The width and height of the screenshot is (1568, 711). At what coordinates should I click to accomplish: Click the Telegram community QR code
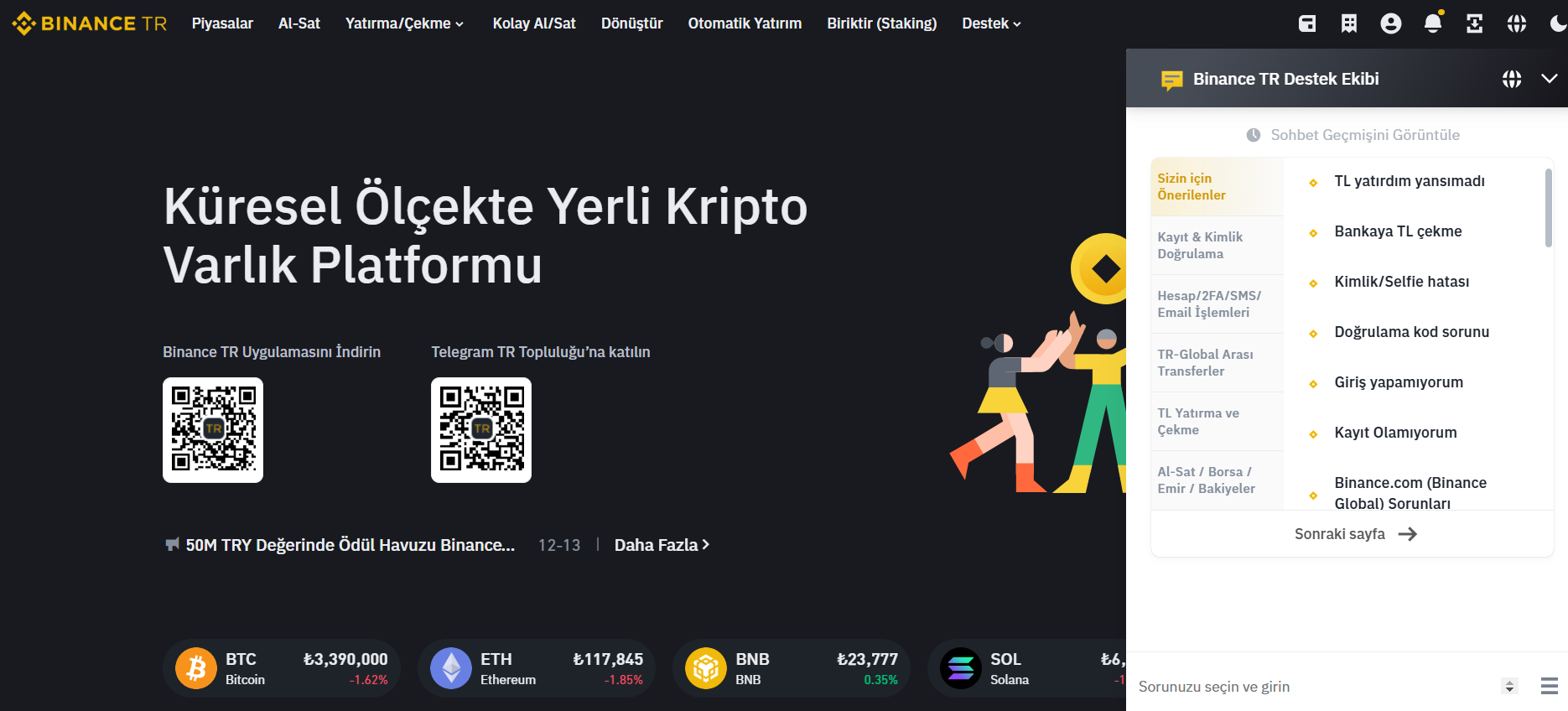[481, 430]
